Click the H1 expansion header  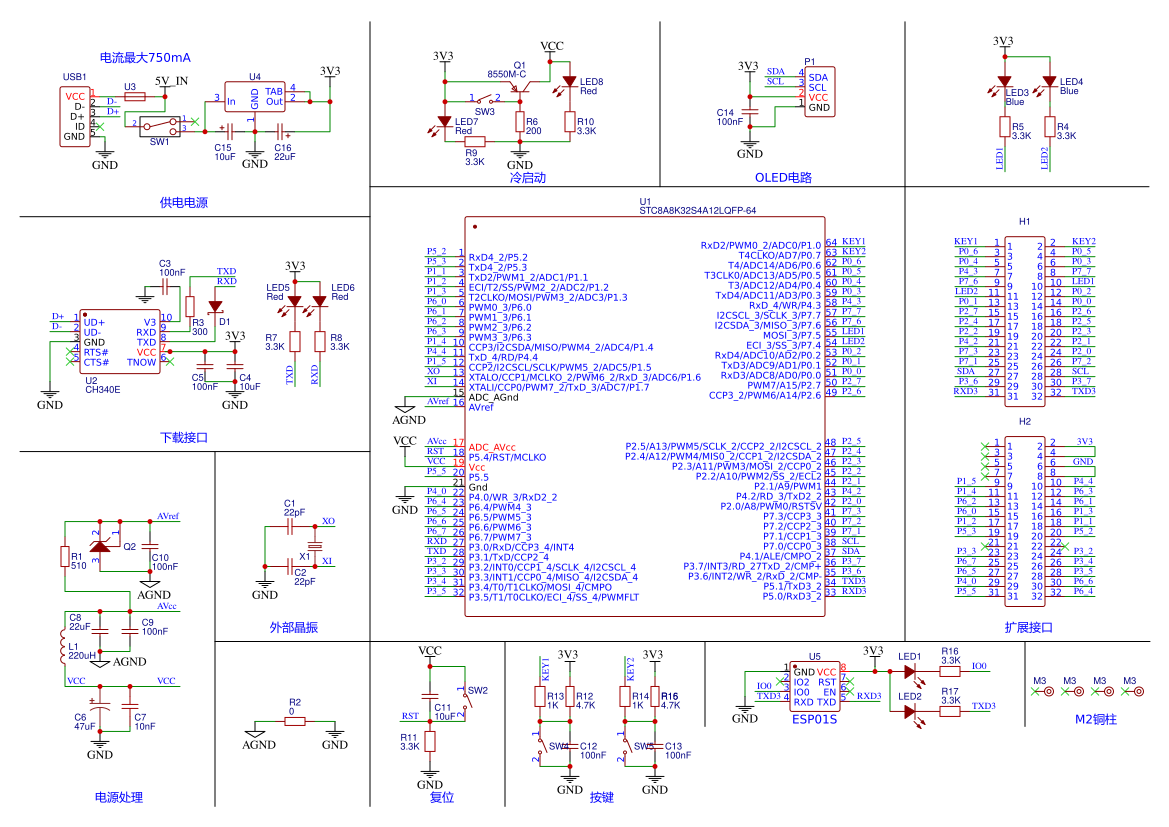pyautogui.click(x=1024, y=320)
